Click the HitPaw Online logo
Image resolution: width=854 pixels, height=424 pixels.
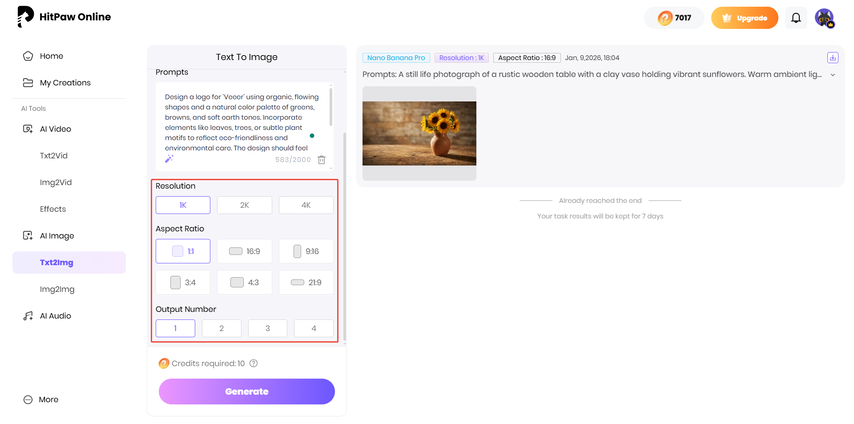tap(64, 17)
